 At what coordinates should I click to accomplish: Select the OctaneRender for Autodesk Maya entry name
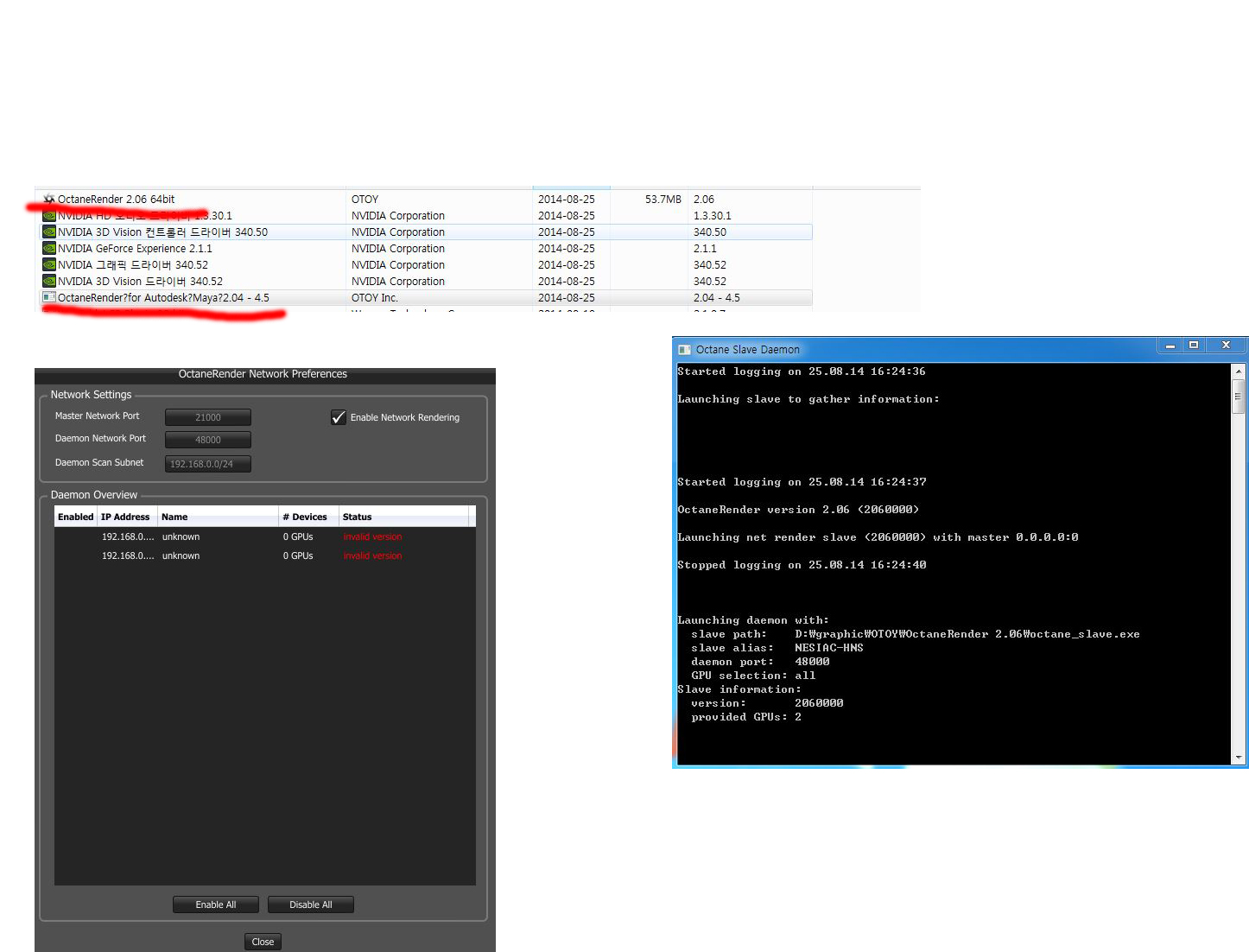(x=164, y=297)
